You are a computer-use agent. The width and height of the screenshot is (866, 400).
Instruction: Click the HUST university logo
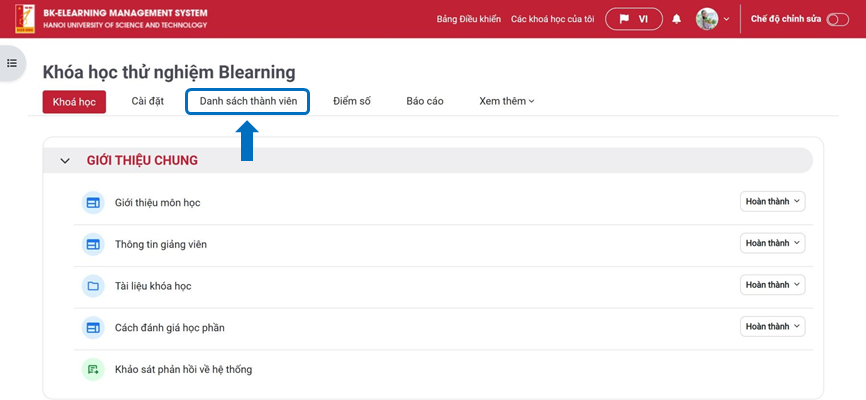[x=25, y=19]
